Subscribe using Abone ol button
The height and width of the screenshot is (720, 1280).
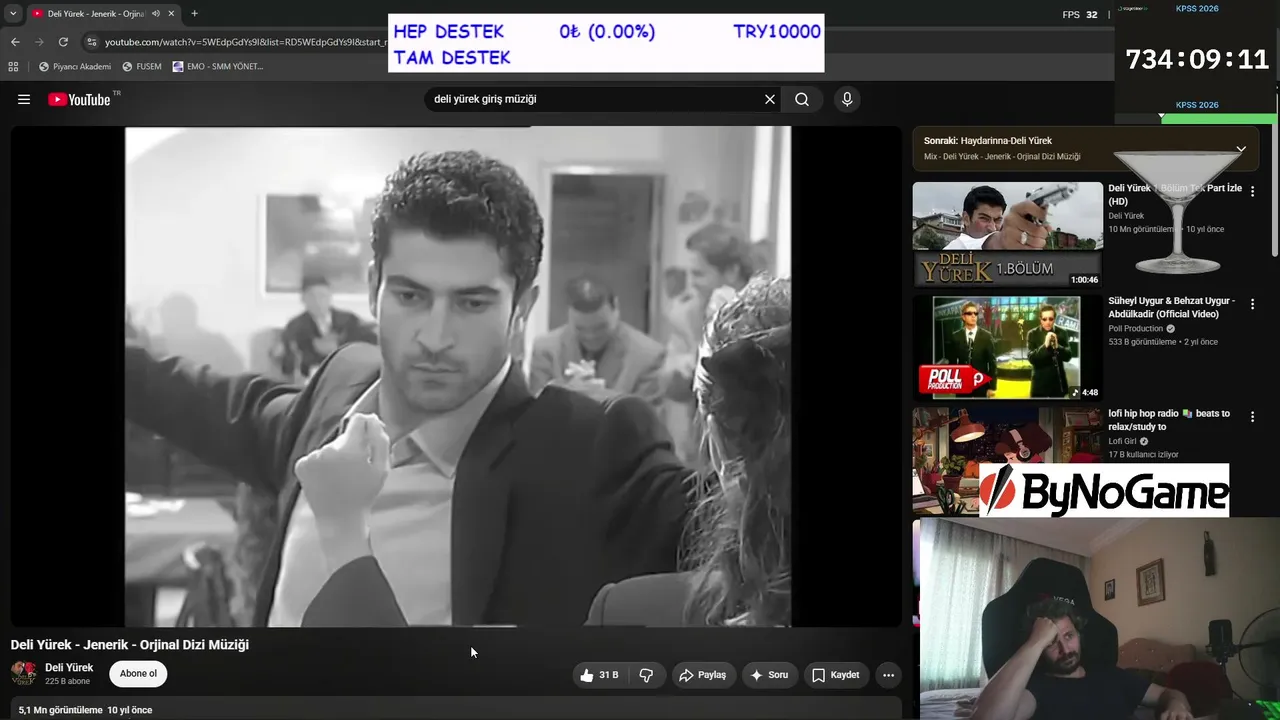[x=138, y=674]
